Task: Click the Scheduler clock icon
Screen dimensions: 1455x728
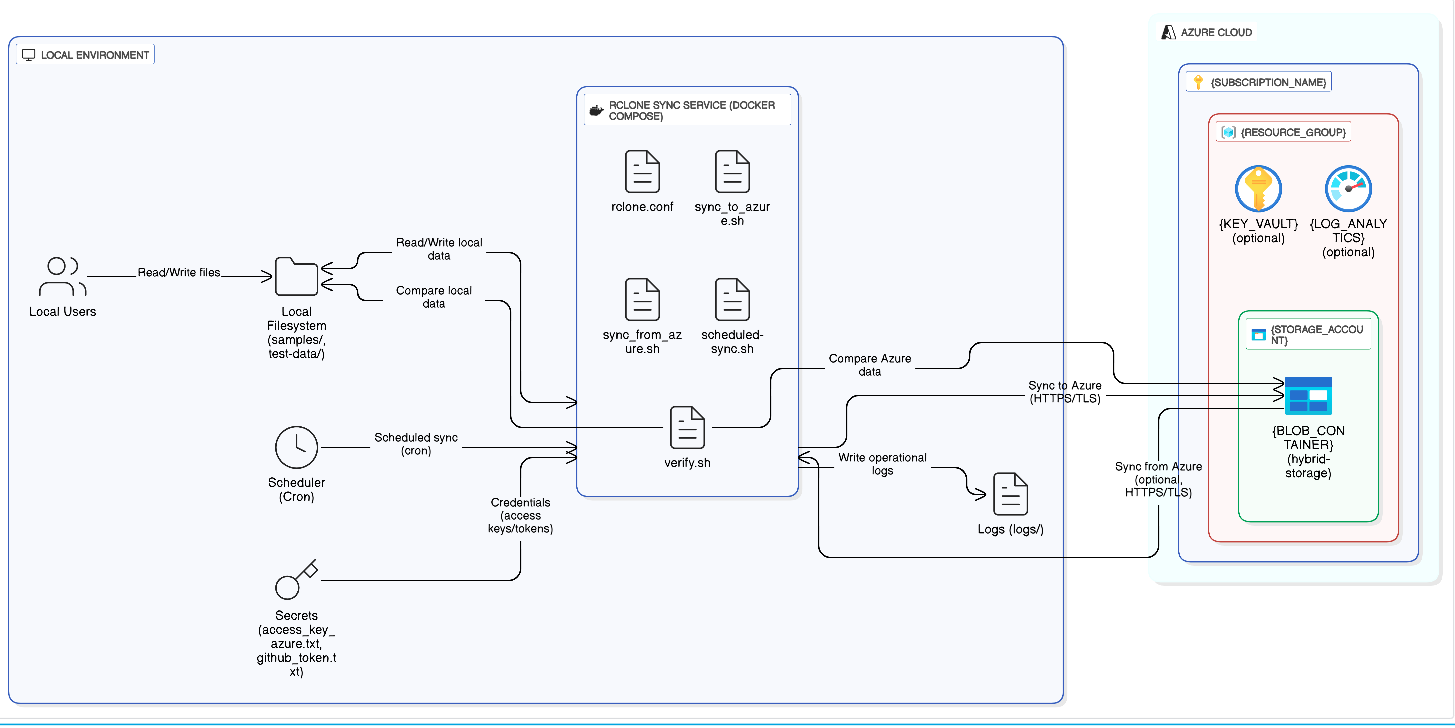Action: [x=296, y=447]
